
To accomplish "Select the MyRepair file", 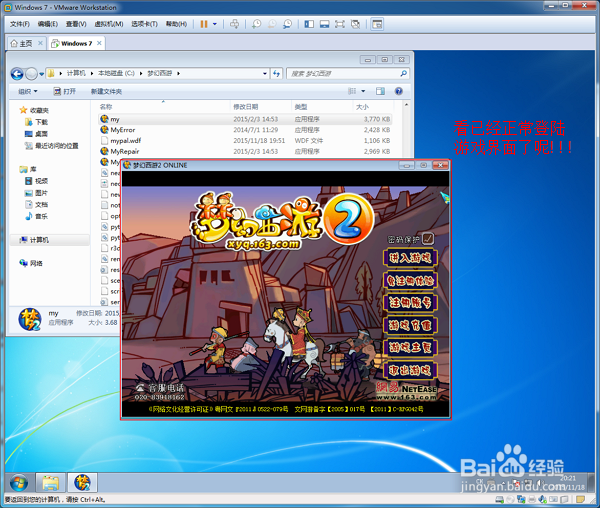I will [245, 151].
